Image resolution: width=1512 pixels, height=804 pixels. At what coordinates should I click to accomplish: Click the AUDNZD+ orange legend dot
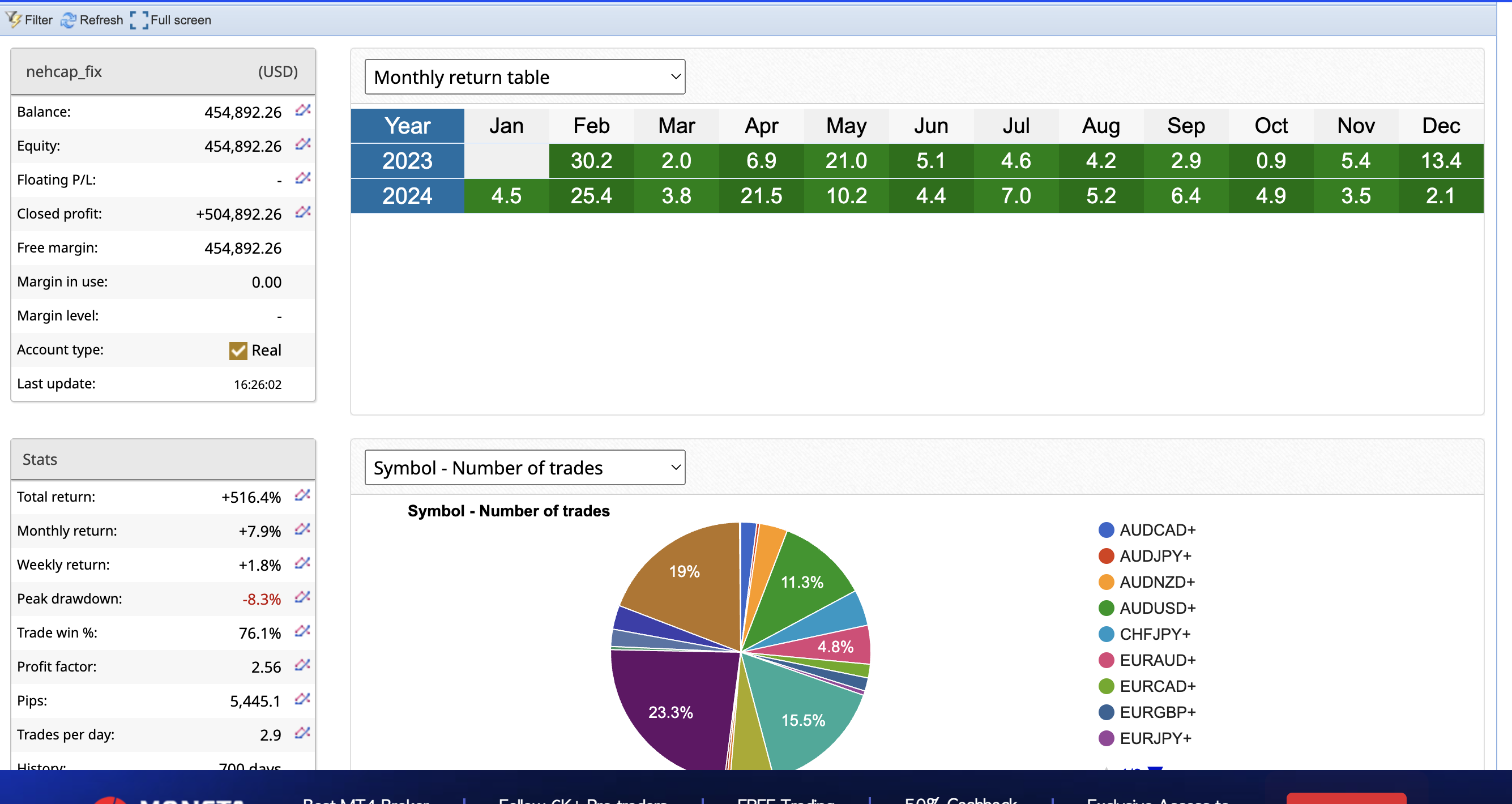1106,582
